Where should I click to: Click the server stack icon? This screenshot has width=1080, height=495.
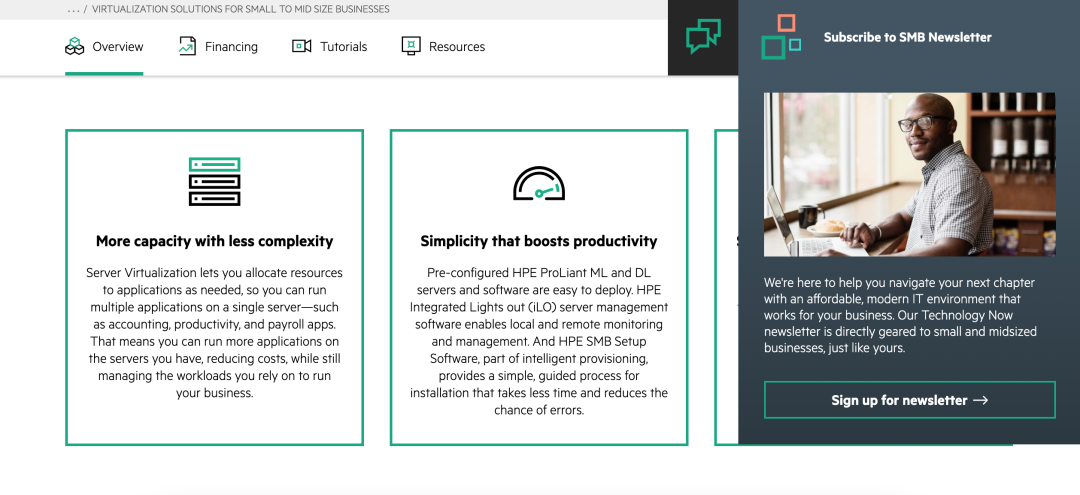214,182
